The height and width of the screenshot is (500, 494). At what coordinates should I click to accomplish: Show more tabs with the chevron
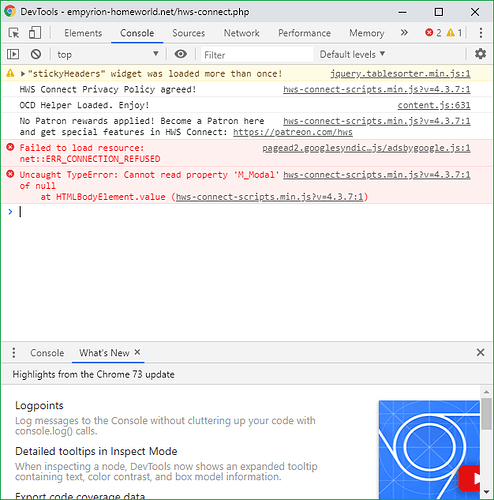[x=404, y=33]
